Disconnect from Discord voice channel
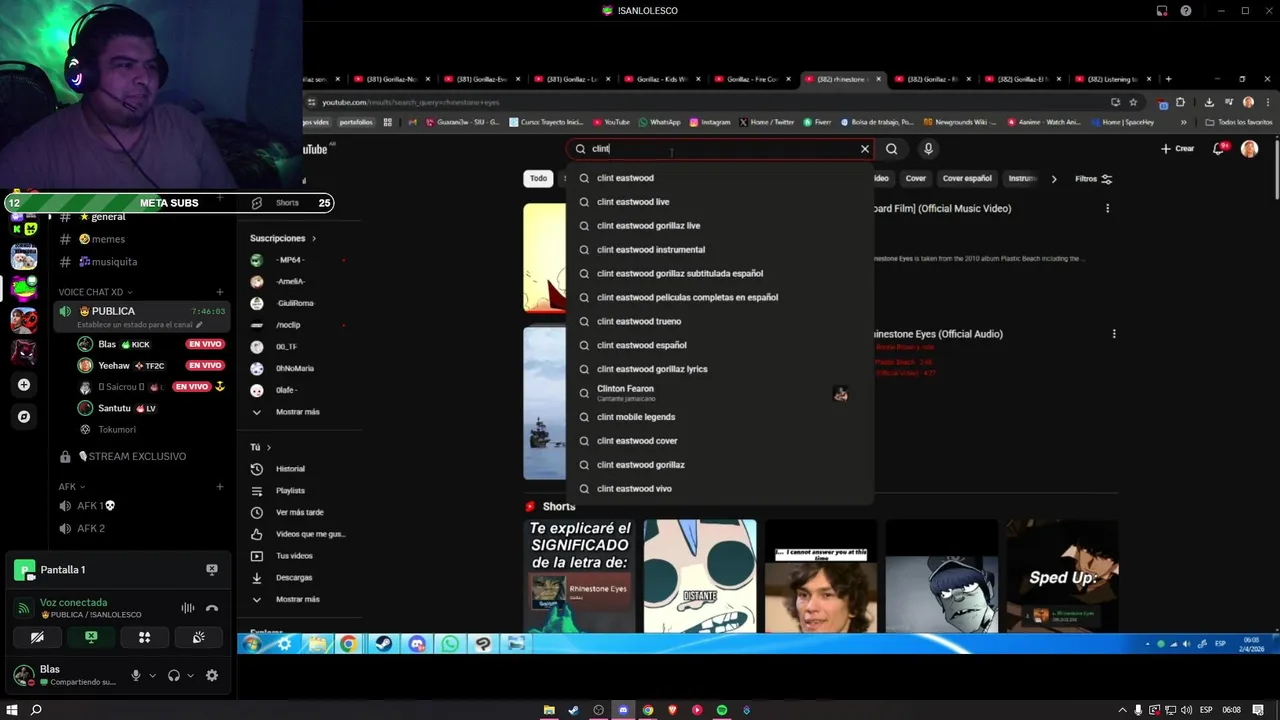Image resolution: width=1280 pixels, height=720 pixels. (212, 608)
